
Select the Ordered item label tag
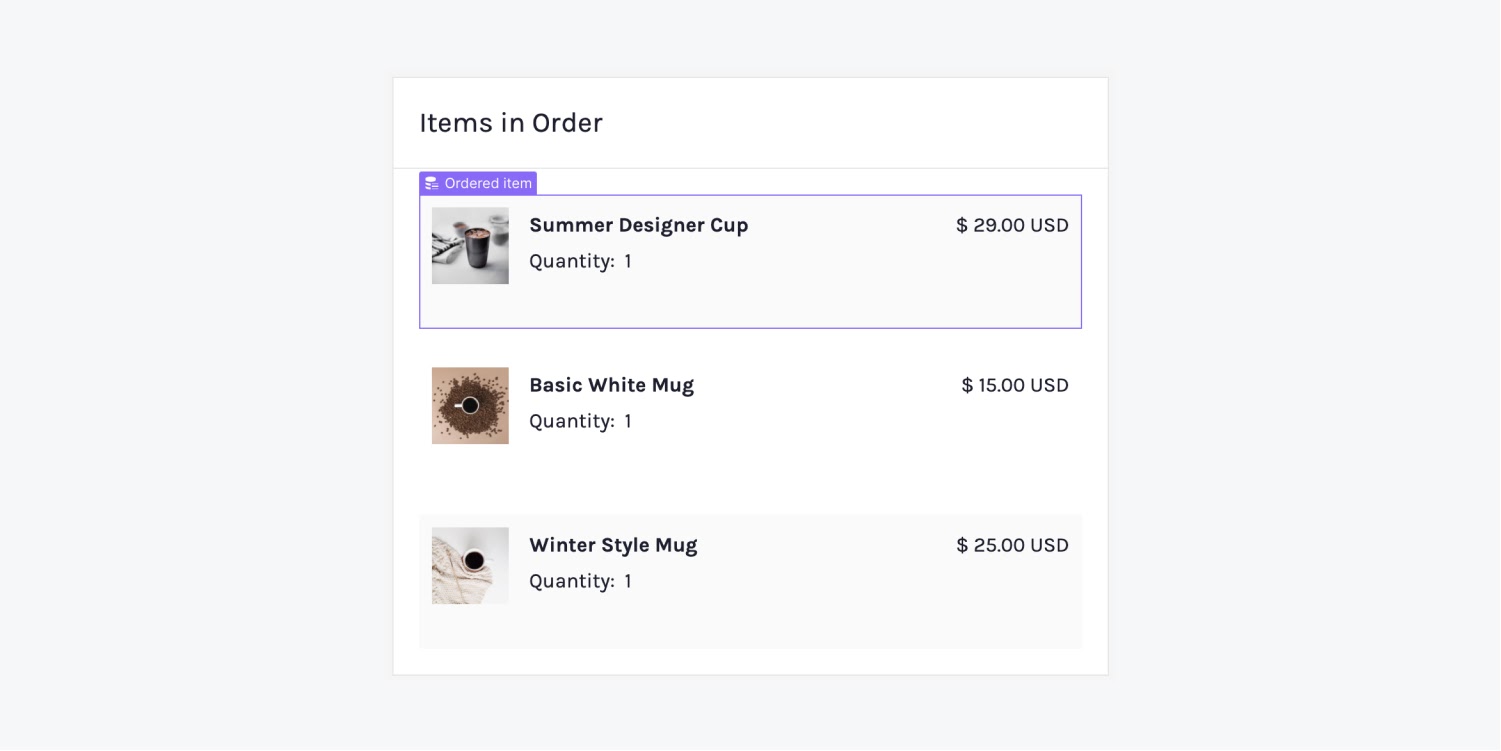[478, 183]
